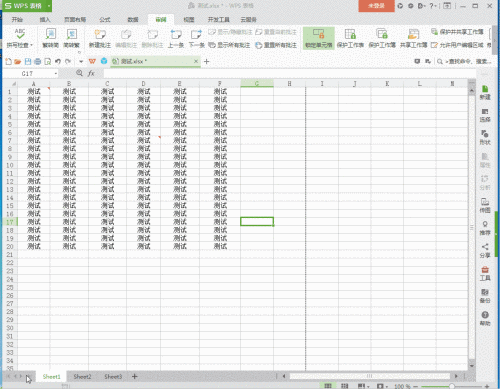This screenshot has height=389, width=500.
Task: Save the workbook with the floppy icon
Action: pyautogui.click(x=28, y=61)
